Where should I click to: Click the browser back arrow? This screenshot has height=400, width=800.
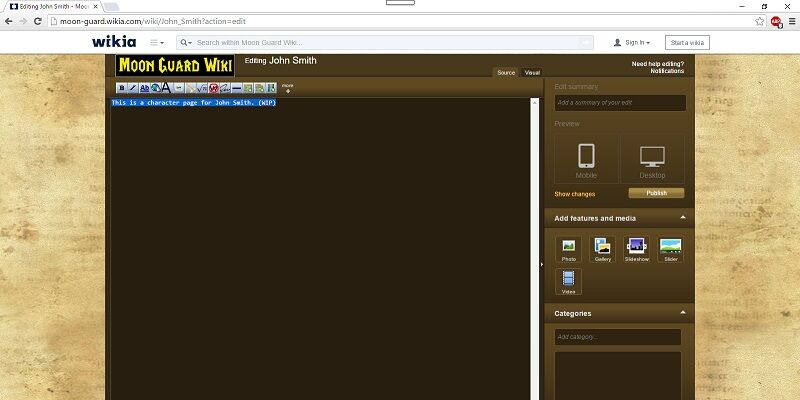(x=9, y=21)
